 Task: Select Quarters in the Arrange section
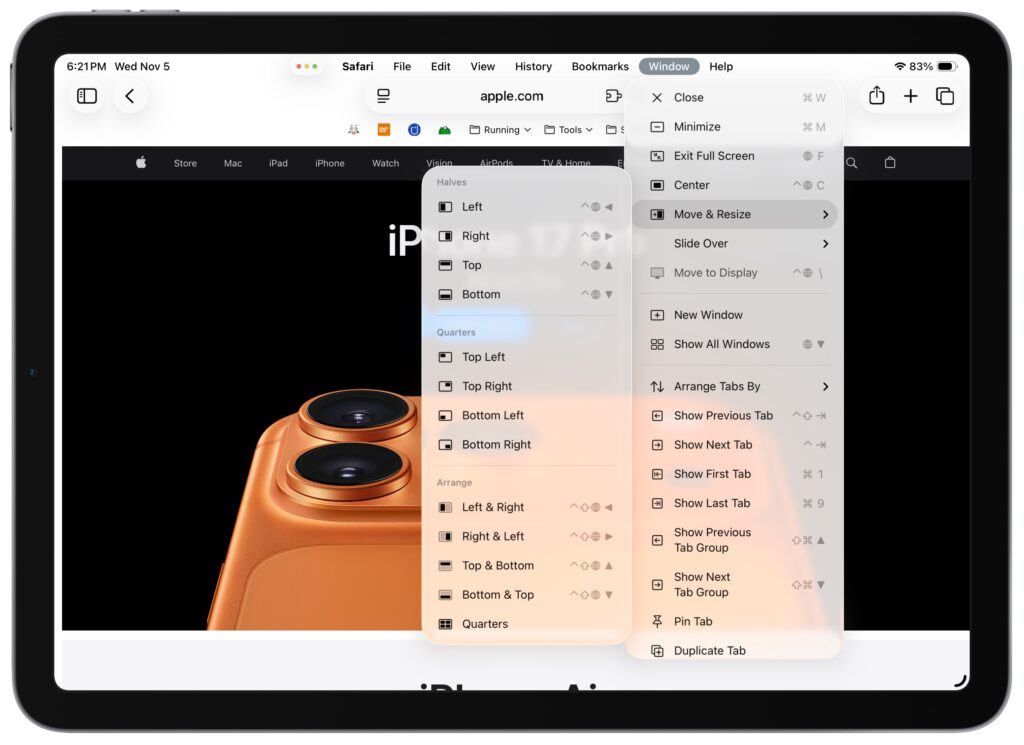click(484, 623)
